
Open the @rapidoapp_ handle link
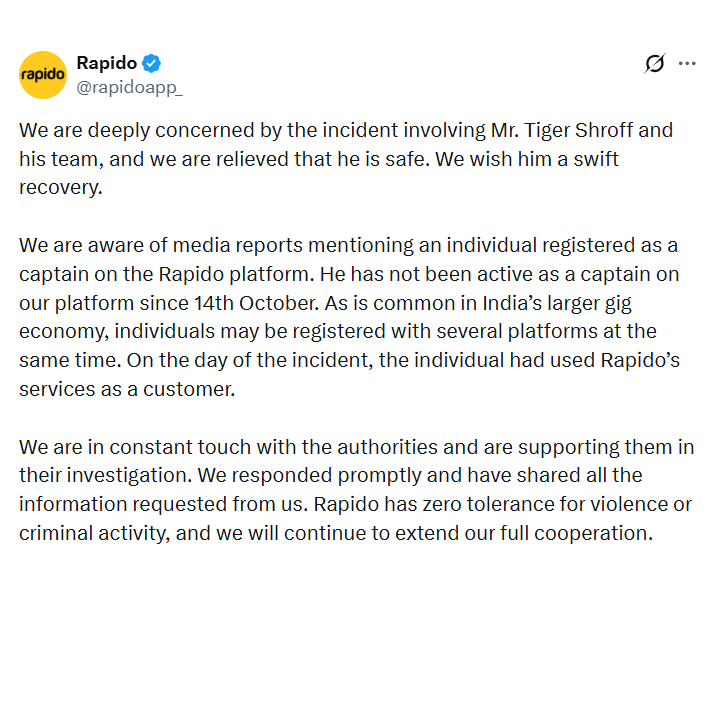click(130, 87)
